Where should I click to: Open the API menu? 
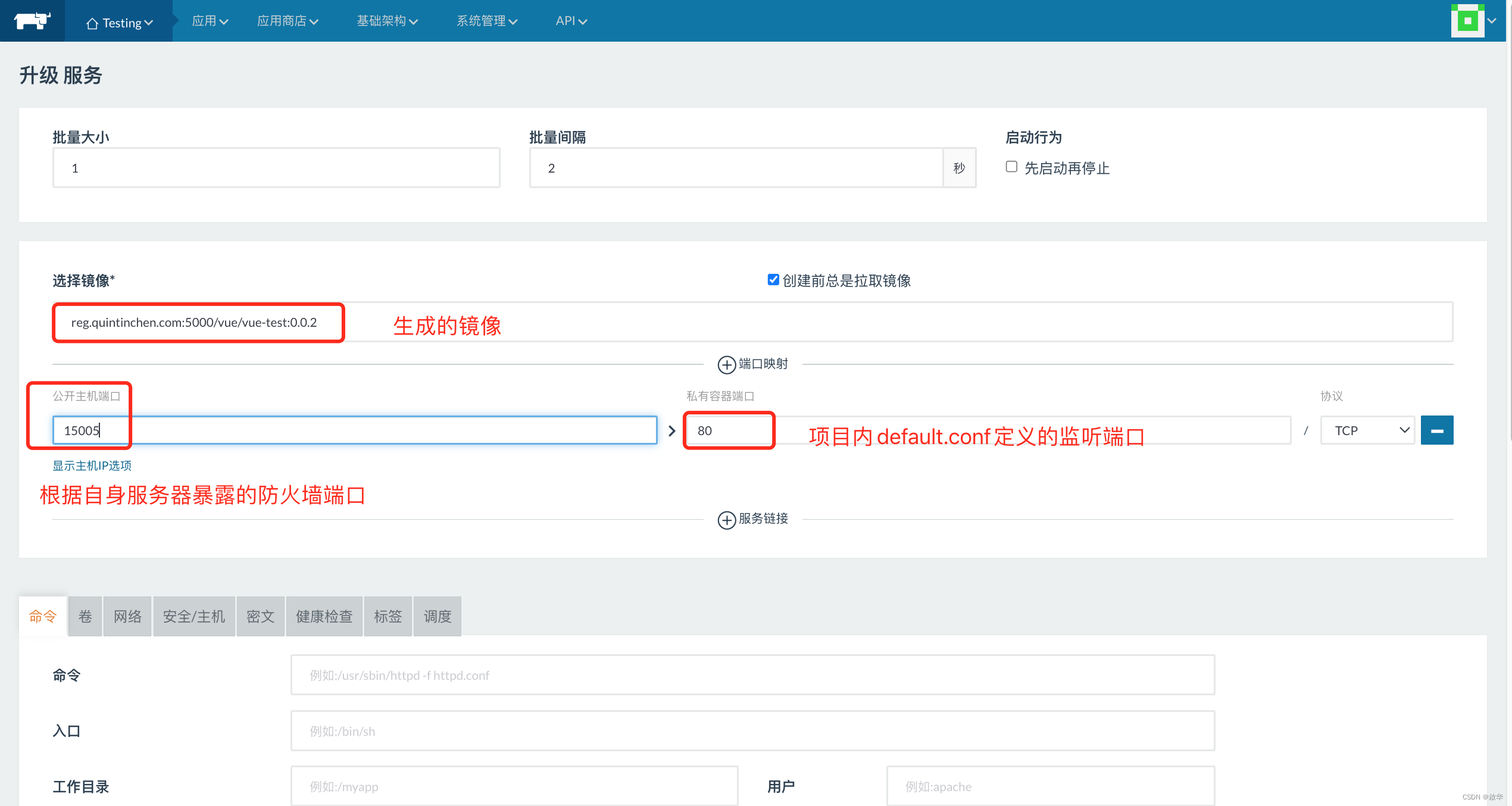(x=571, y=21)
